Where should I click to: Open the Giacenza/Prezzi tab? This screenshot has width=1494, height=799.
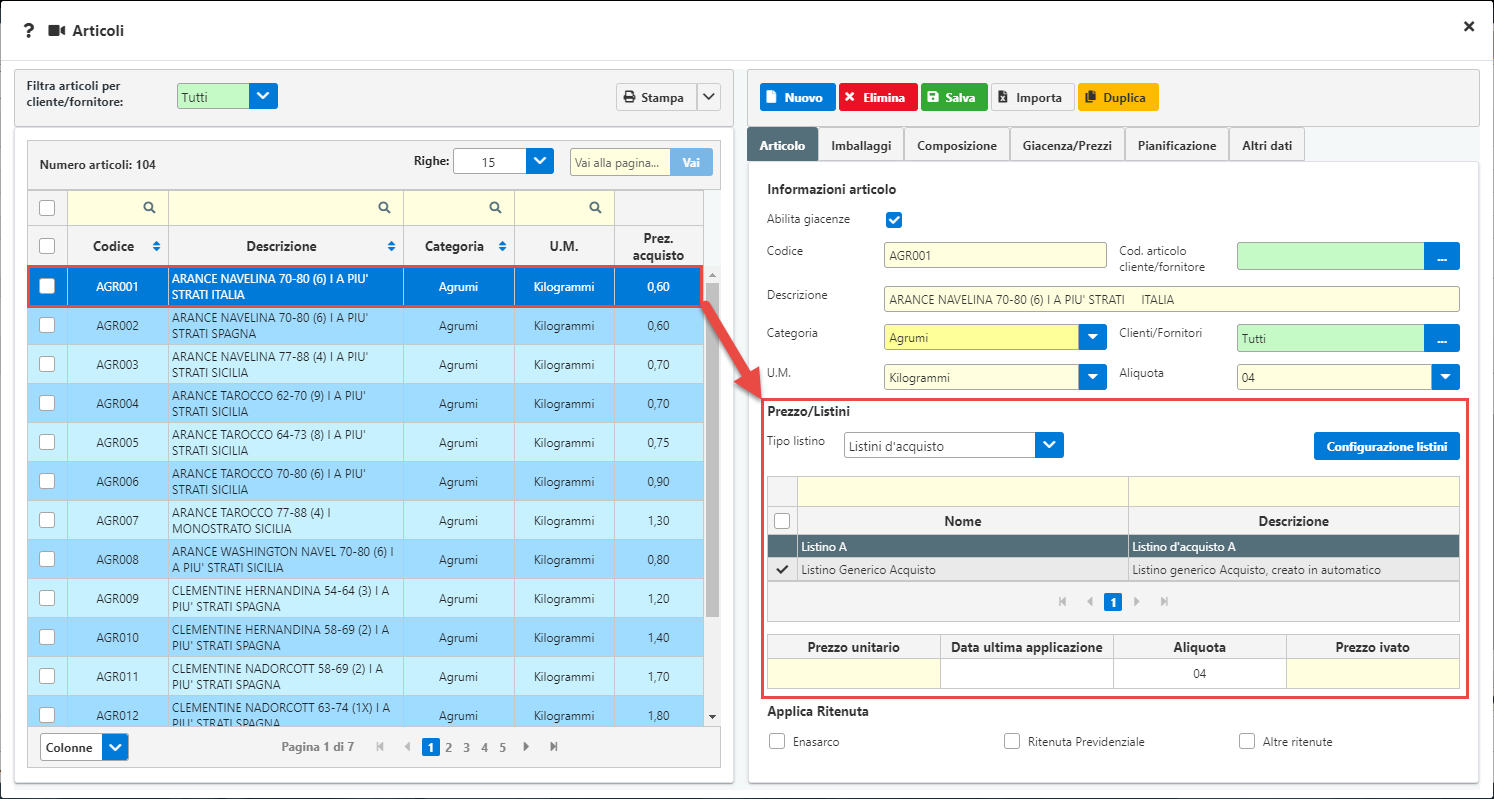pyautogui.click(x=1066, y=145)
